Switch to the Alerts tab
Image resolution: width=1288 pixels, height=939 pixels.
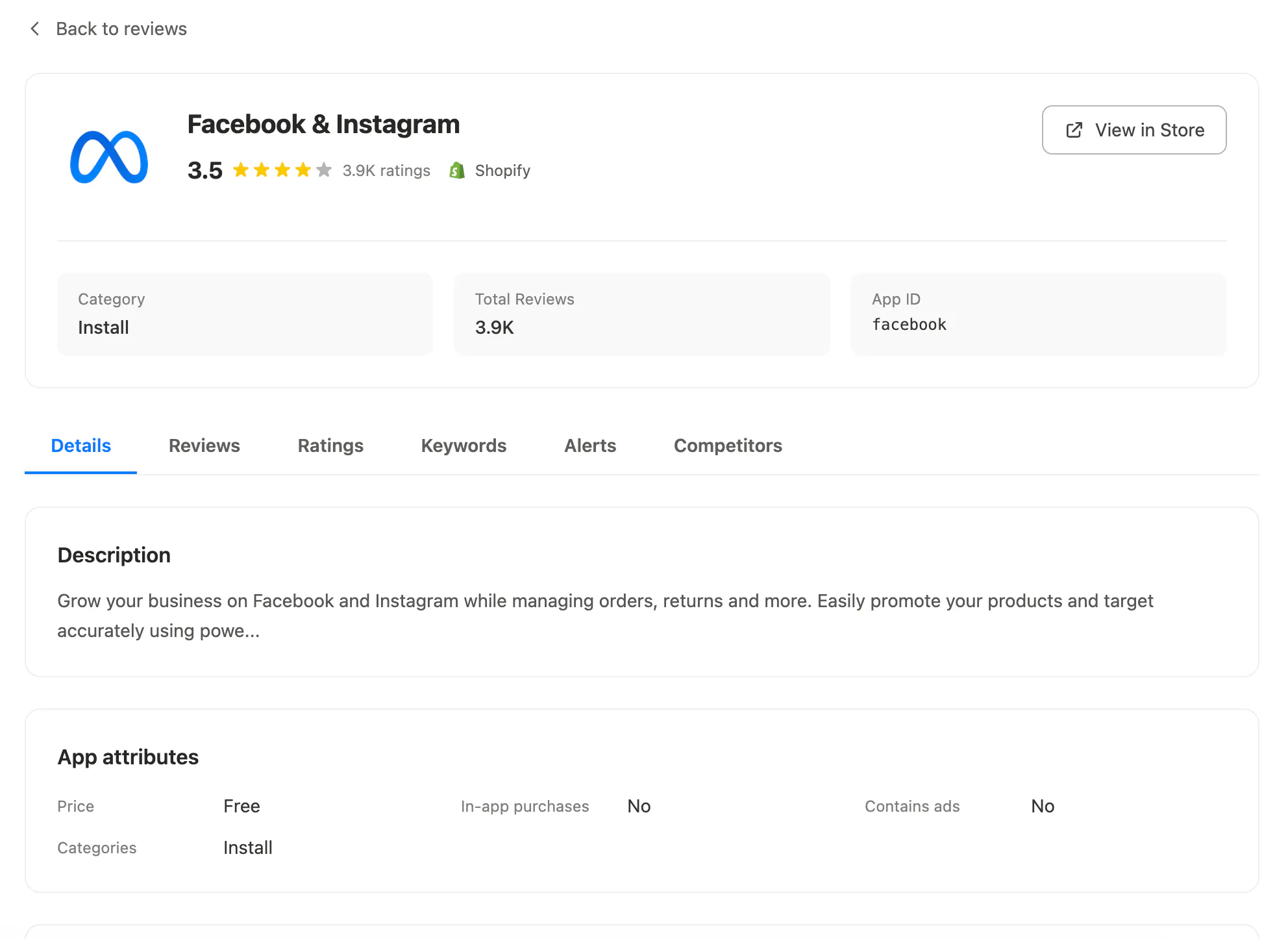tap(590, 445)
